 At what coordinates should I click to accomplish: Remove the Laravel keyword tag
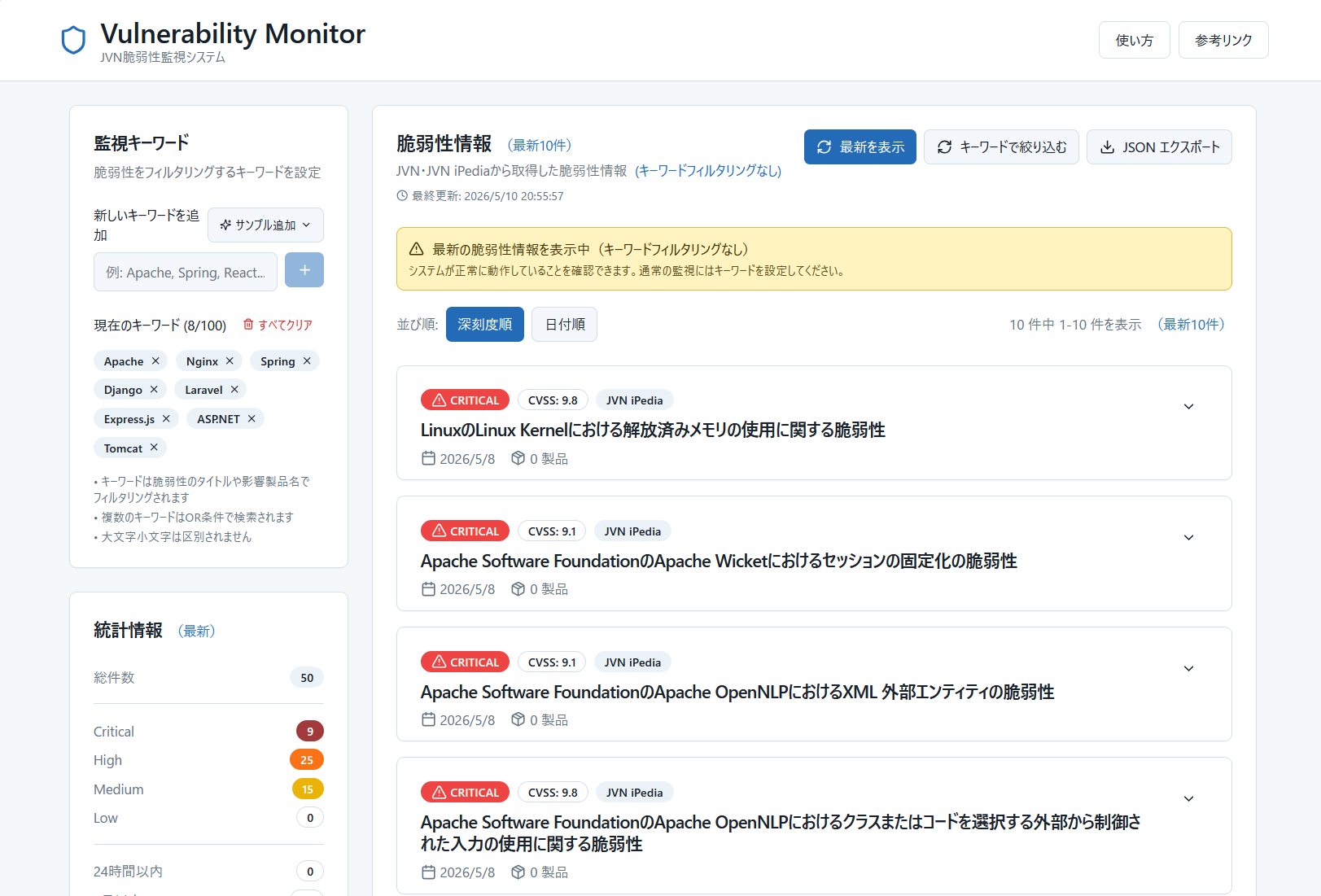[234, 390]
